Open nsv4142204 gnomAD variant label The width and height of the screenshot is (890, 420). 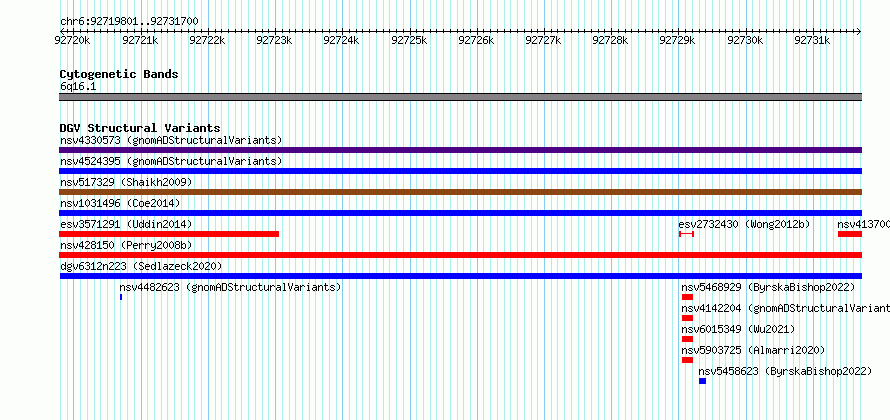786,308
